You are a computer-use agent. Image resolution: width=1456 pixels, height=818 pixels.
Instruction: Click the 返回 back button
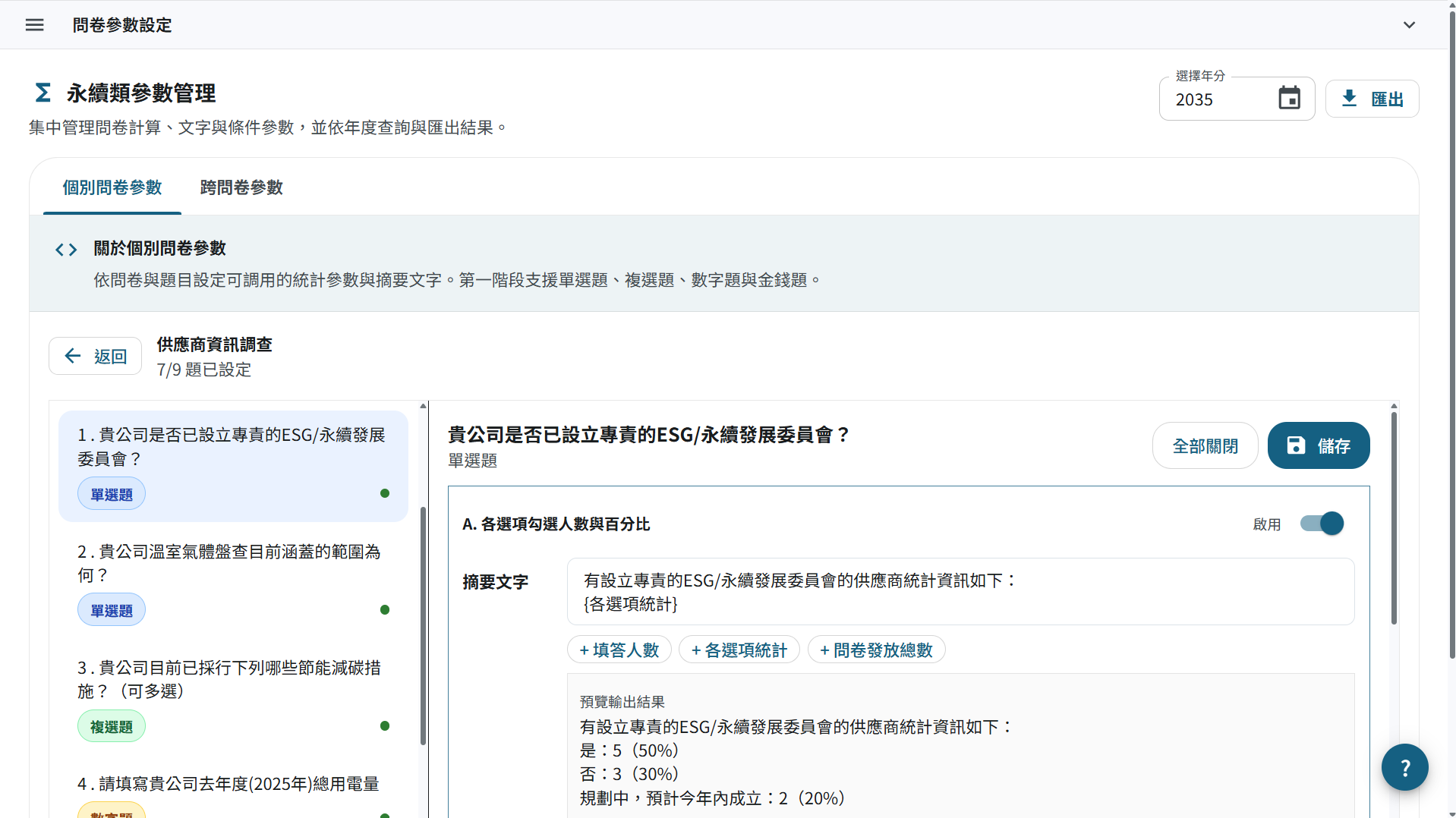pos(95,356)
